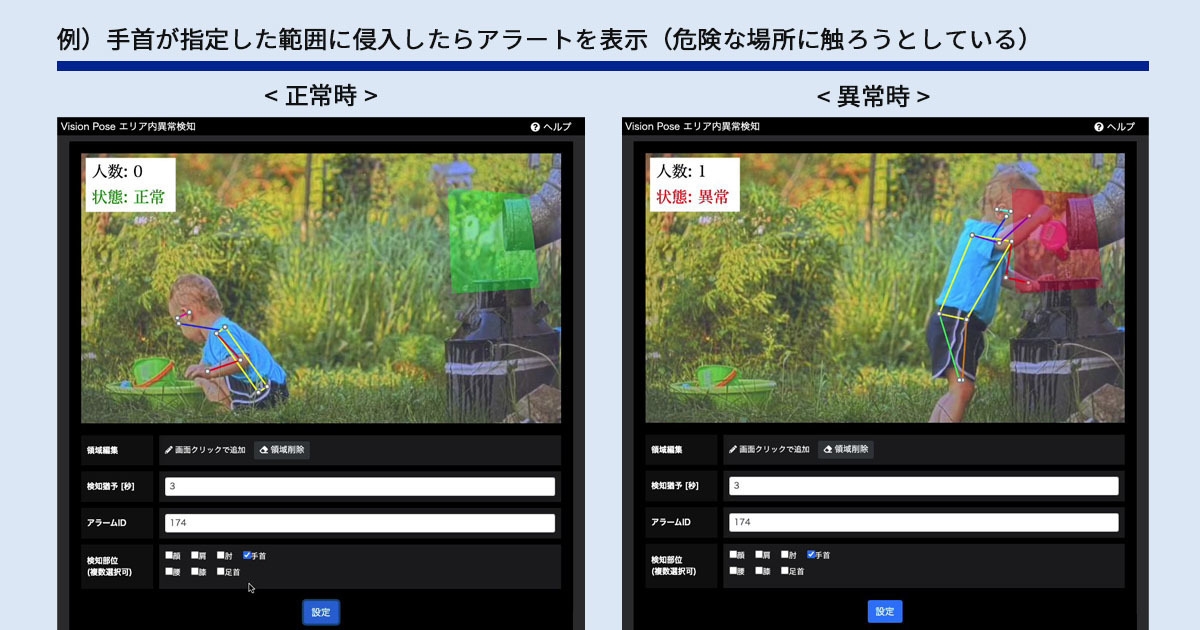Focus アラームID field in left panel
Image resolution: width=1200 pixels, height=630 pixels.
pyautogui.click(x=358, y=522)
